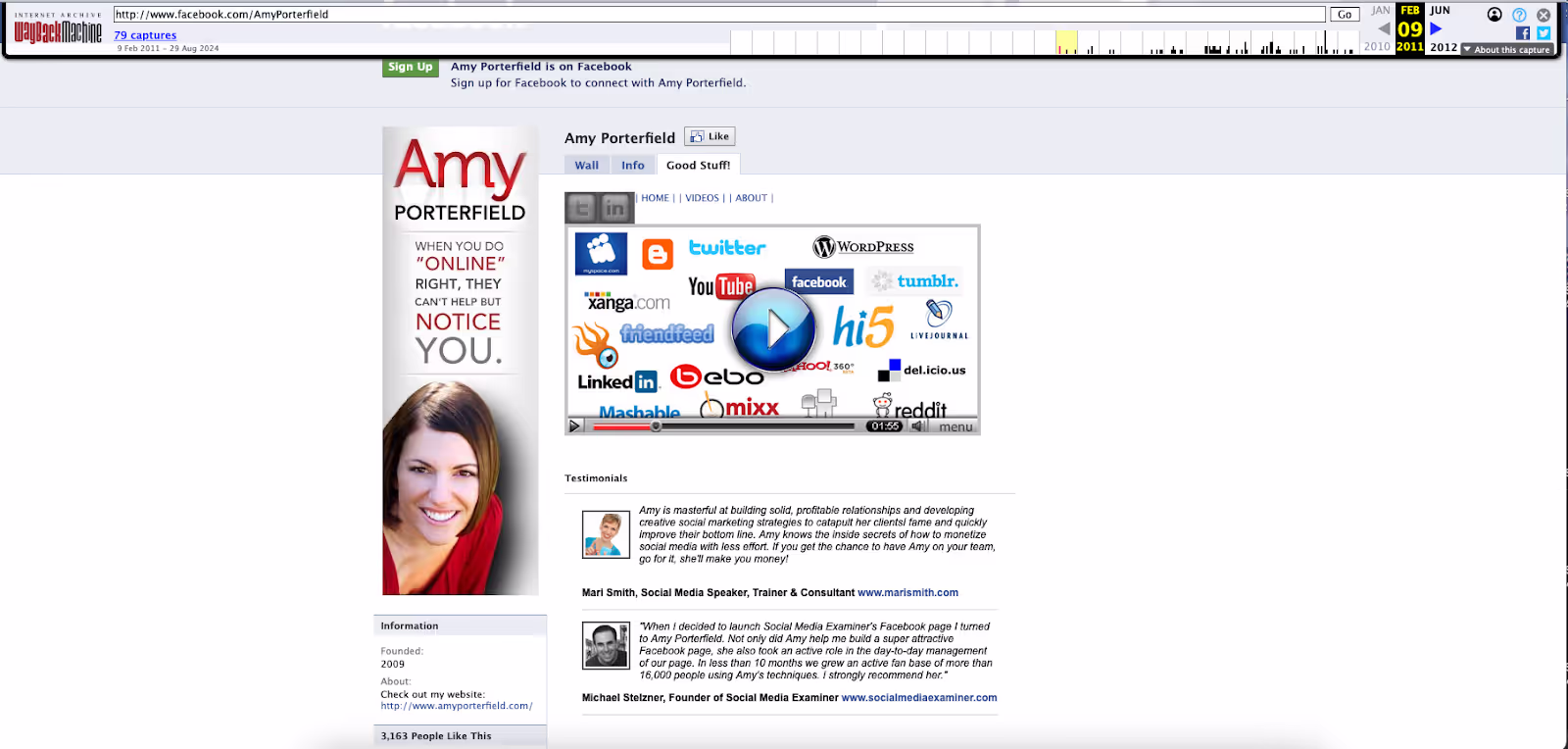1568x749 pixels.
Task: Open the HOME link above the video
Action: (655, 198)
